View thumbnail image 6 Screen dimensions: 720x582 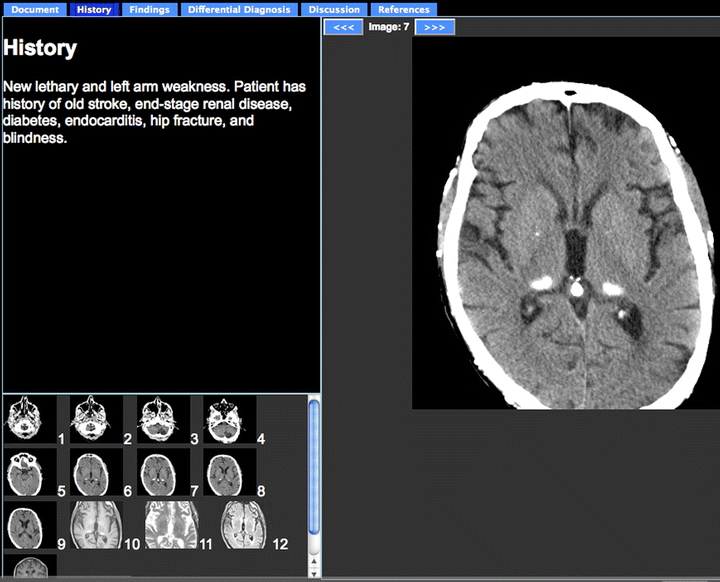click(95, 472)
